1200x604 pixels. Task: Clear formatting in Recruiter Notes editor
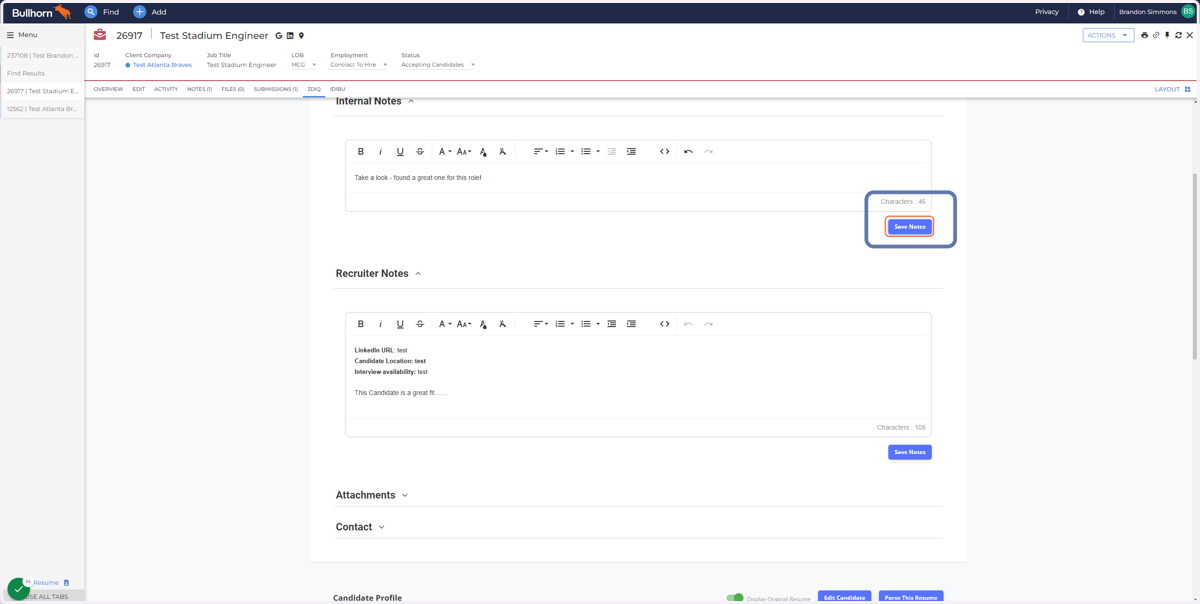click(503, 324)
